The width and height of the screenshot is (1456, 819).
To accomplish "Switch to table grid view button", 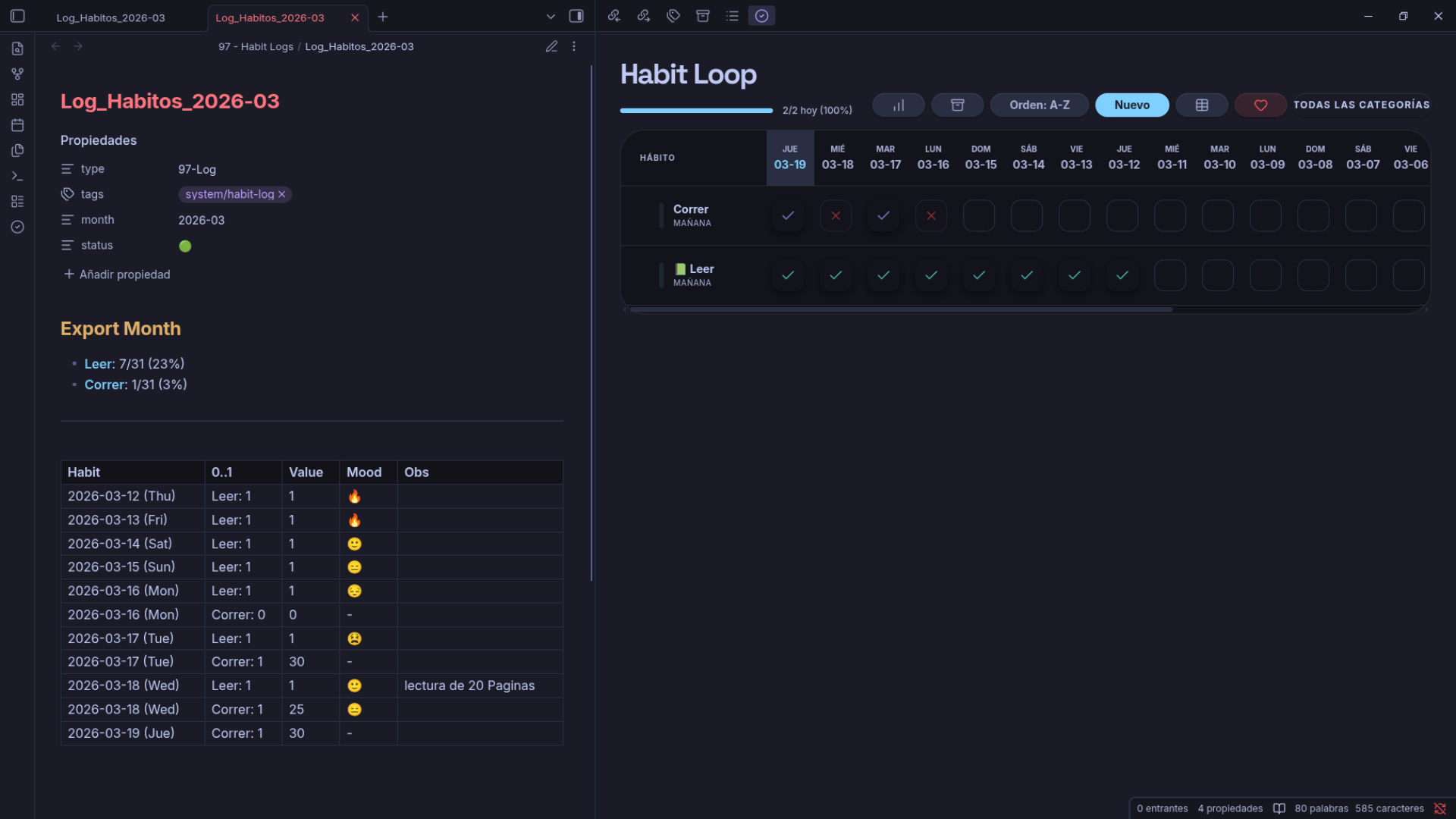I will (1202, 105).
